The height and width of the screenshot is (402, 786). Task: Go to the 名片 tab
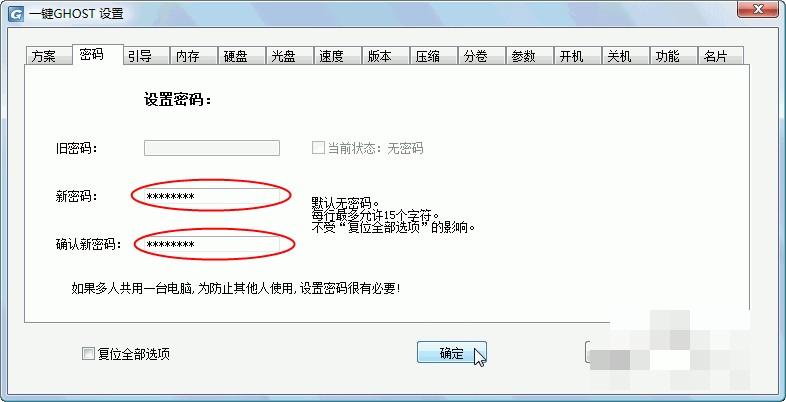pos(721,56)
